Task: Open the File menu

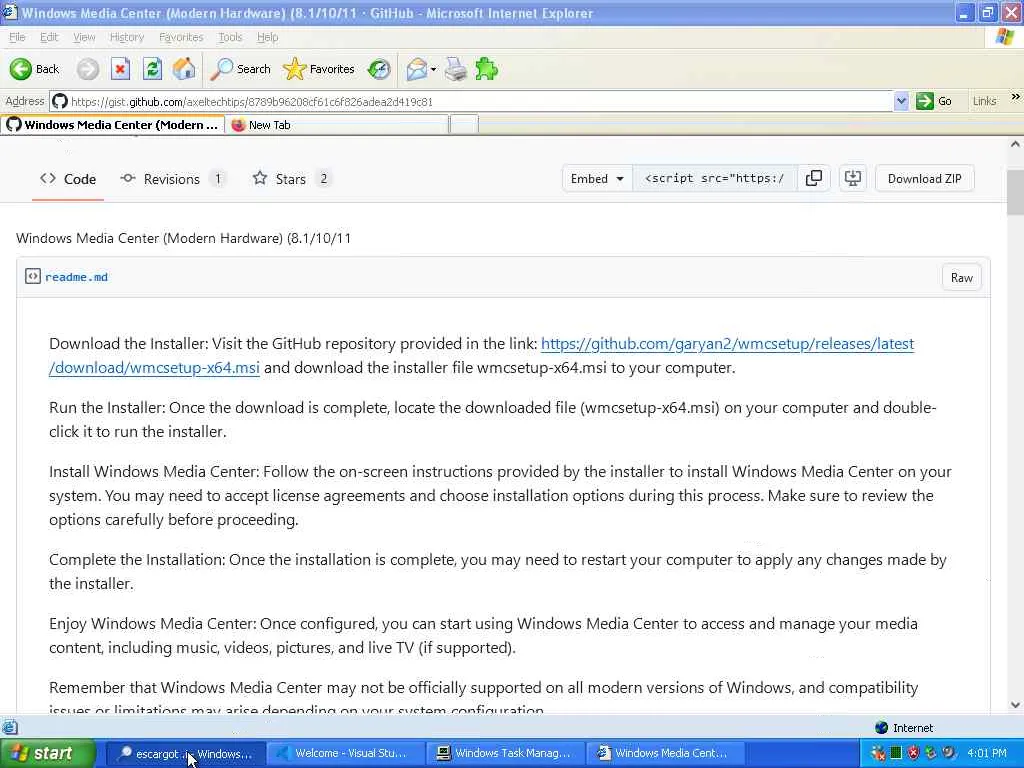Action: pyautogui.click(x=17, y=37)
